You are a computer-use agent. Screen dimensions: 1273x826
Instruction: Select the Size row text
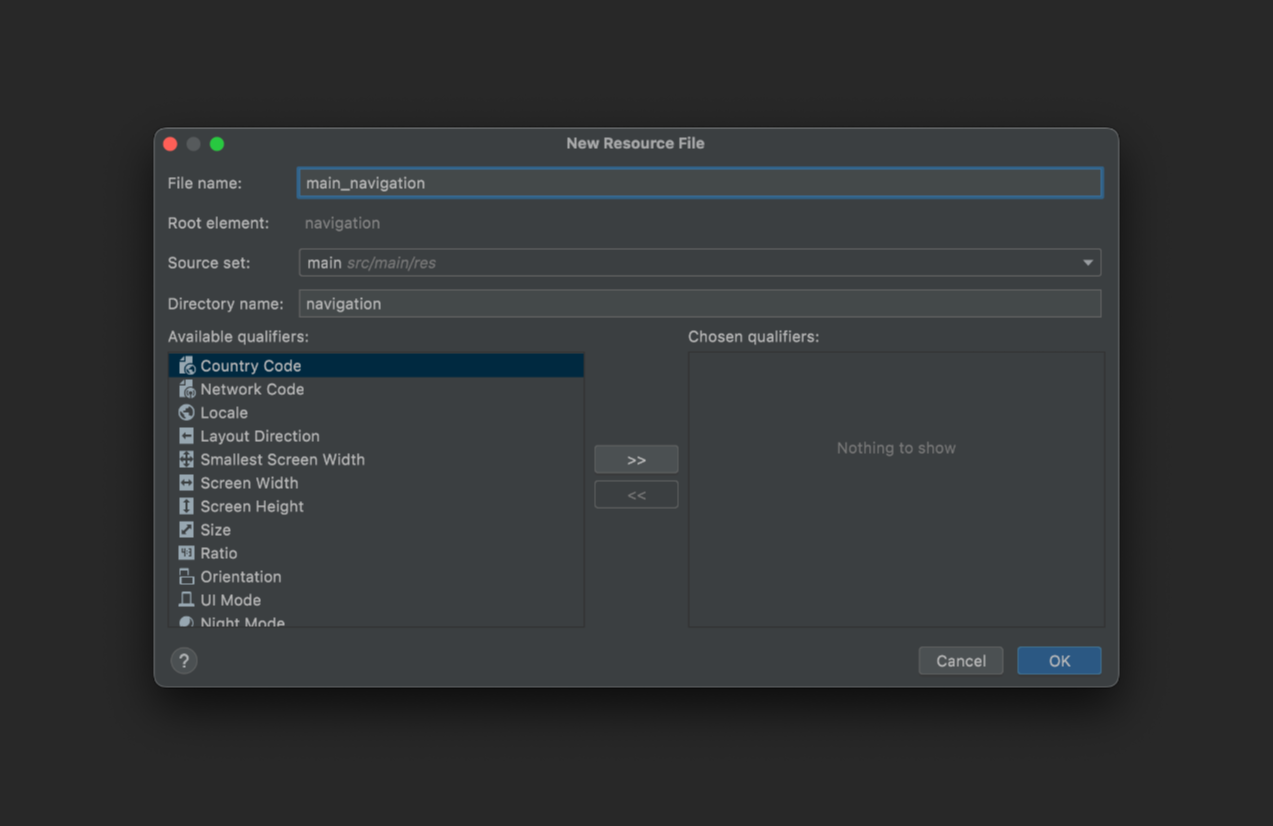216,530
